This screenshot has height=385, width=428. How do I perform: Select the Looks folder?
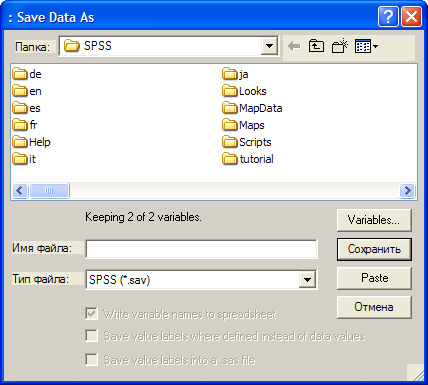[x=244, y=91]
